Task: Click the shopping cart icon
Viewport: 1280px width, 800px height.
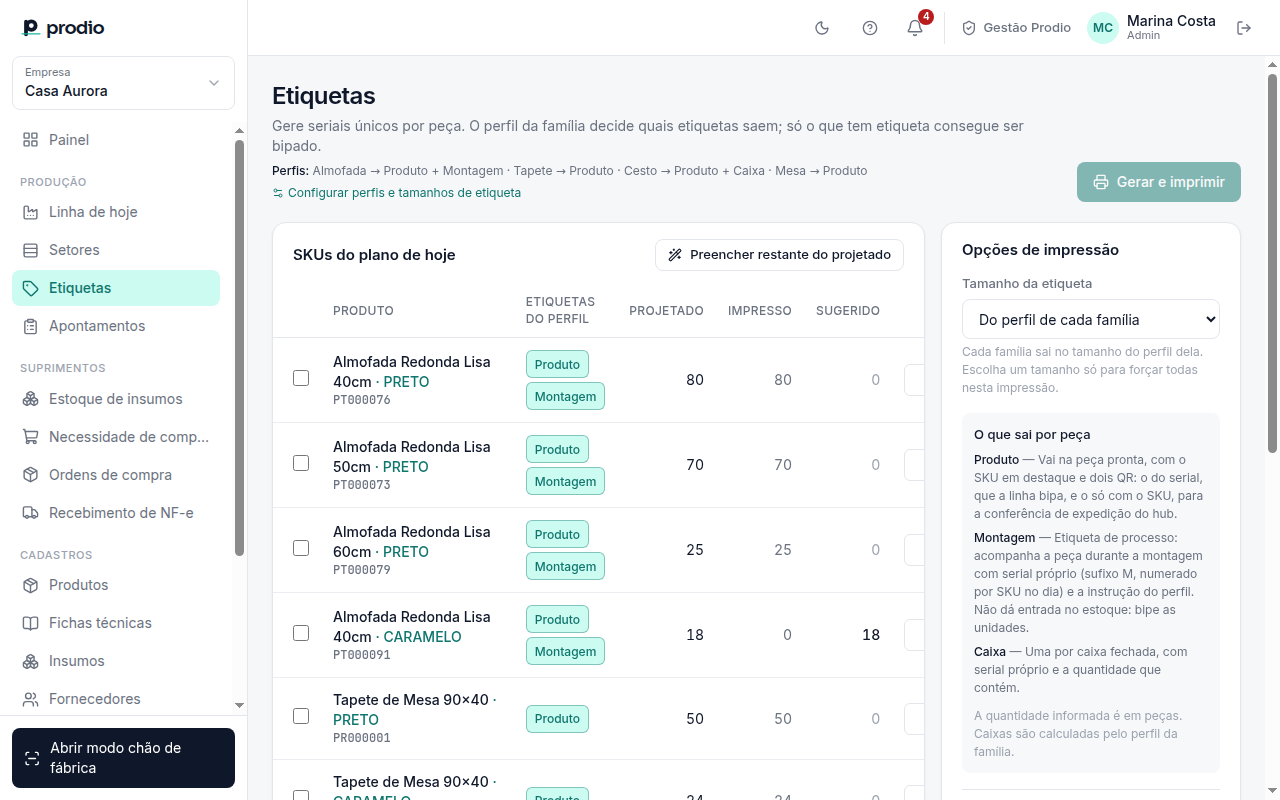Action: [31, 437]
